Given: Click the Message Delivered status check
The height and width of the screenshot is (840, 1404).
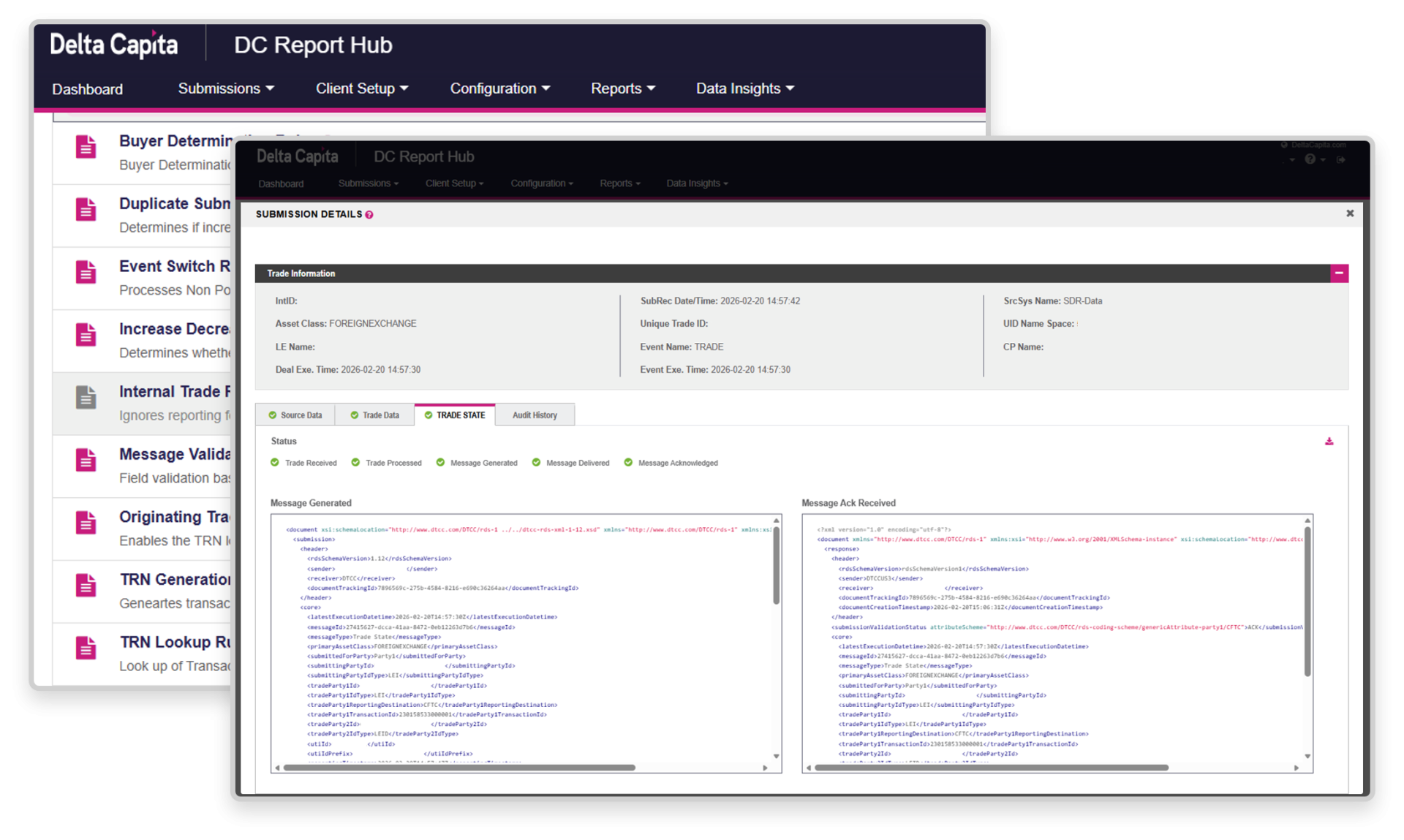Looking at the screenshot, I should tap(536, 463).
